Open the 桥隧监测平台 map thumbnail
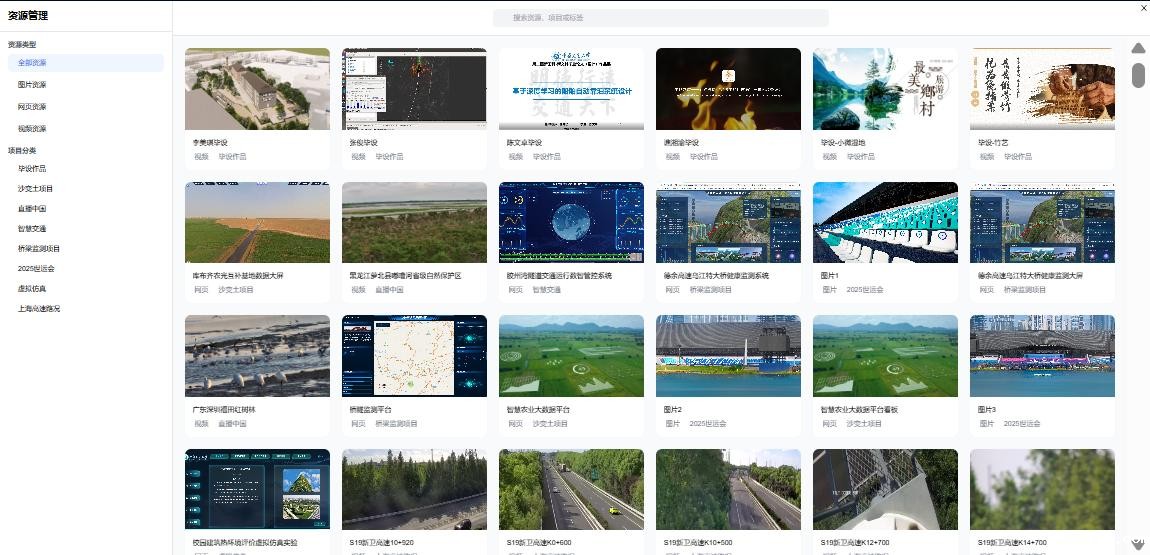 [414, 356]
